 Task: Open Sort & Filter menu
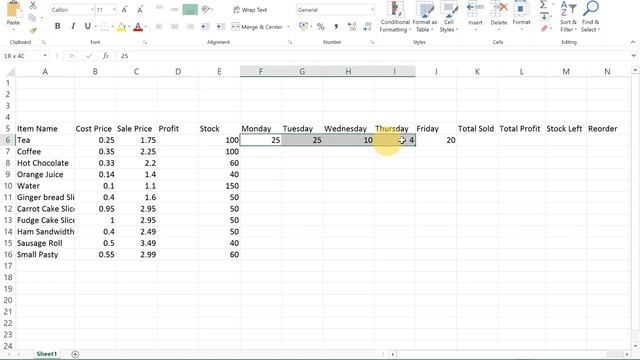pyautogui.click(x=568, y=17)
